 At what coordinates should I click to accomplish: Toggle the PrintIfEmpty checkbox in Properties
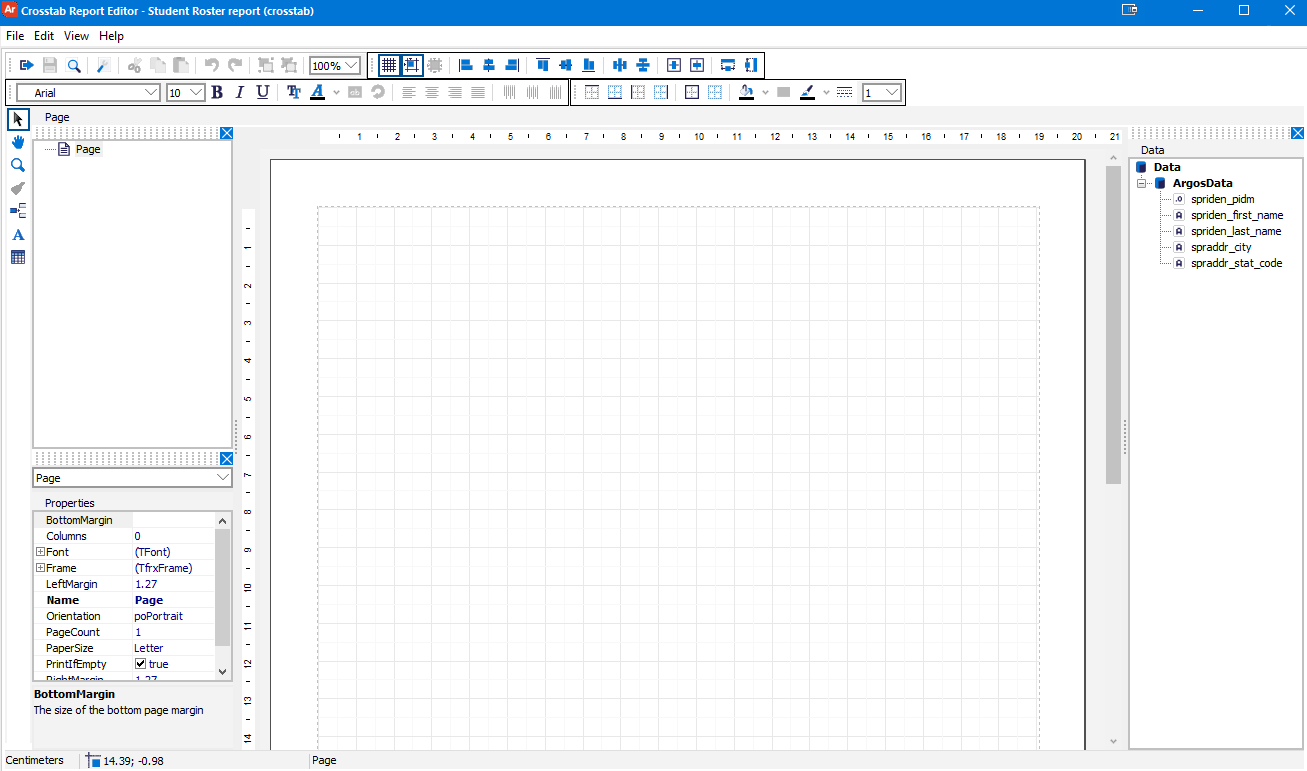(x=140, y=663)
